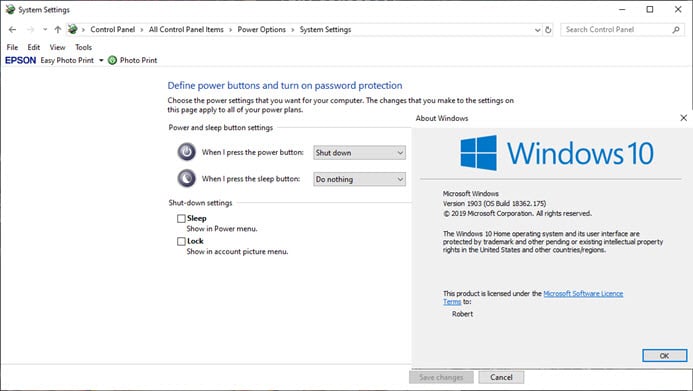Open the View menu
693x391 pixels.
[57, 47]
